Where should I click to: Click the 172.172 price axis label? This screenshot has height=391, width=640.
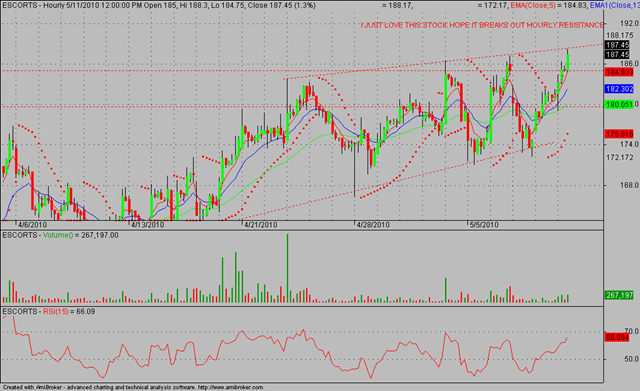(x=620, y=157)
